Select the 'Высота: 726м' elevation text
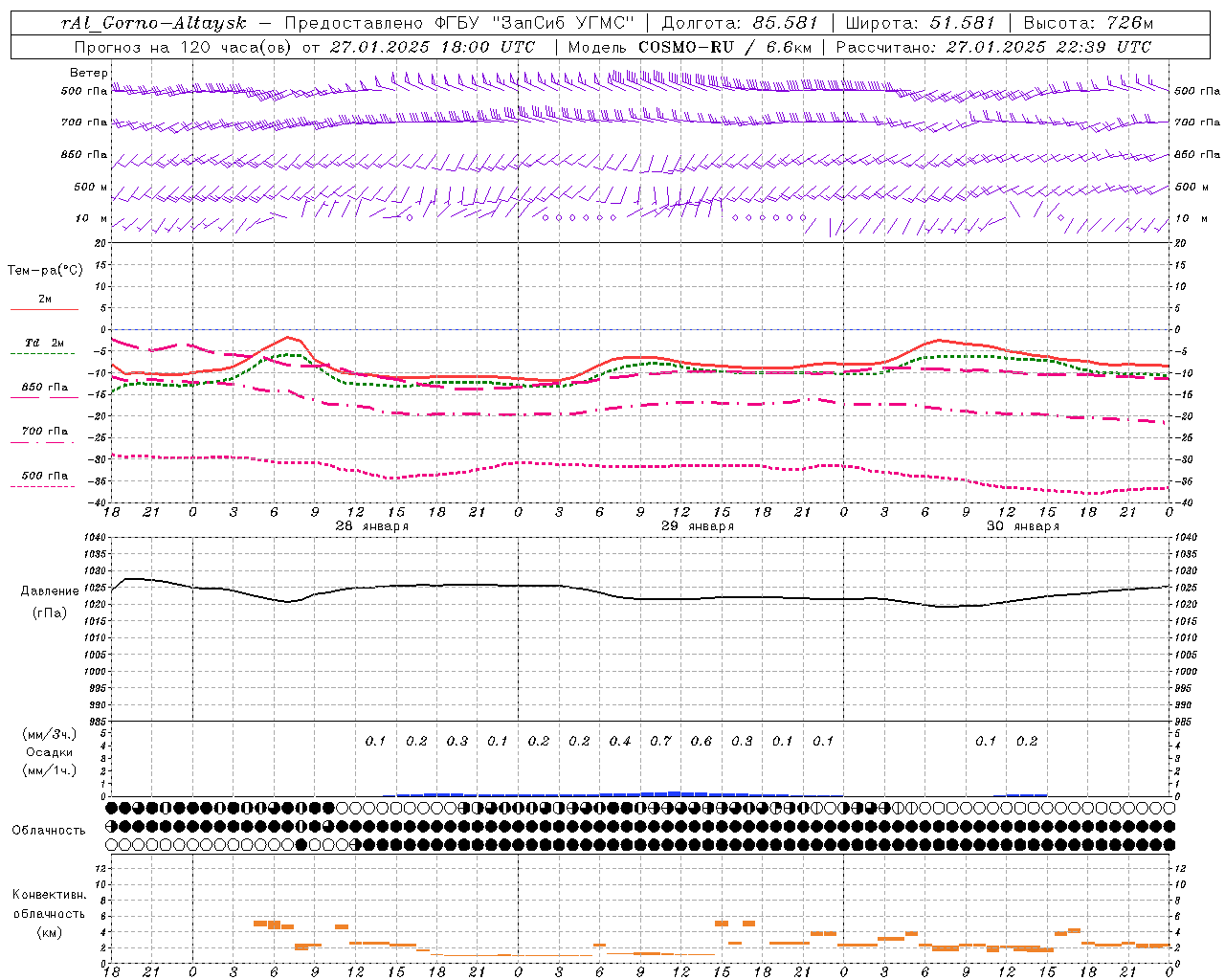The width and height of the screenshot is (1225, 980). pos(1088,22)
